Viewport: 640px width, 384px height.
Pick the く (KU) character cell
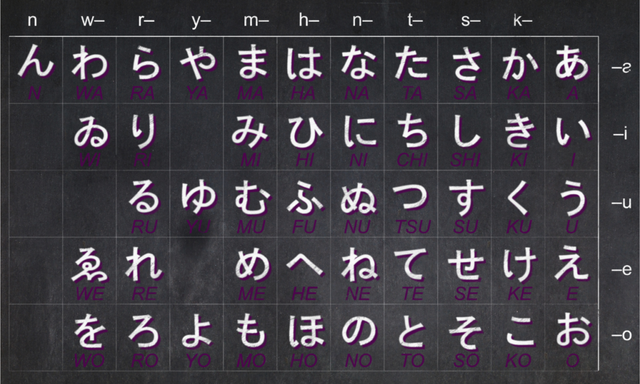(x=518, y=204)
